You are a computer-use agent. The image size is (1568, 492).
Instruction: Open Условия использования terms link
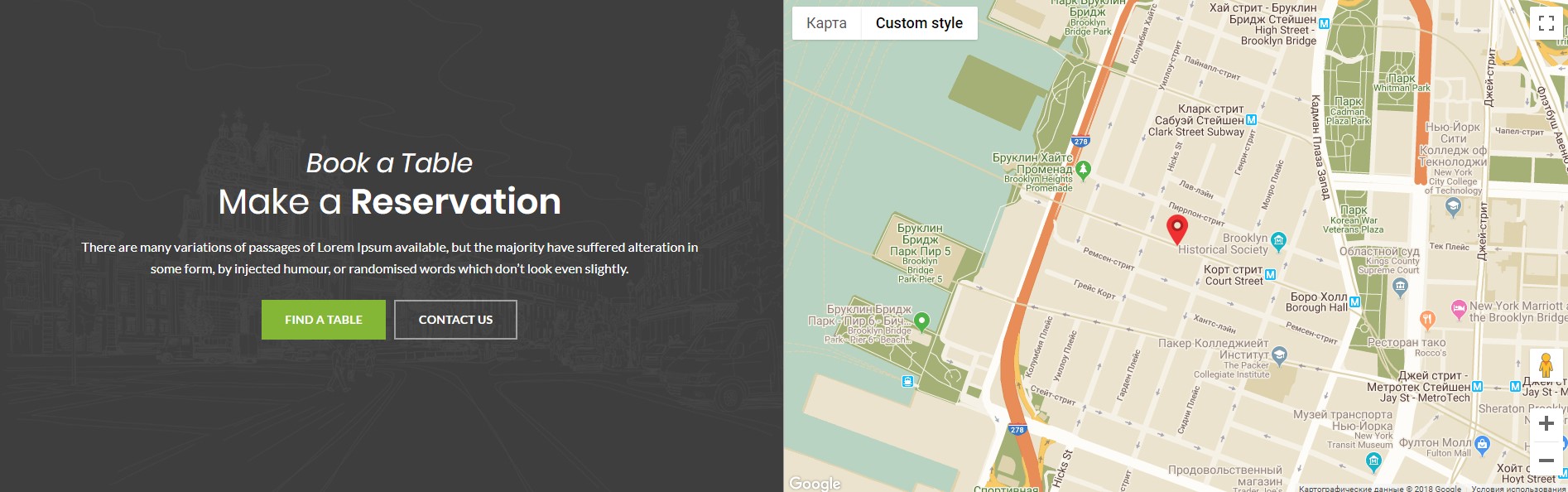1519,488
